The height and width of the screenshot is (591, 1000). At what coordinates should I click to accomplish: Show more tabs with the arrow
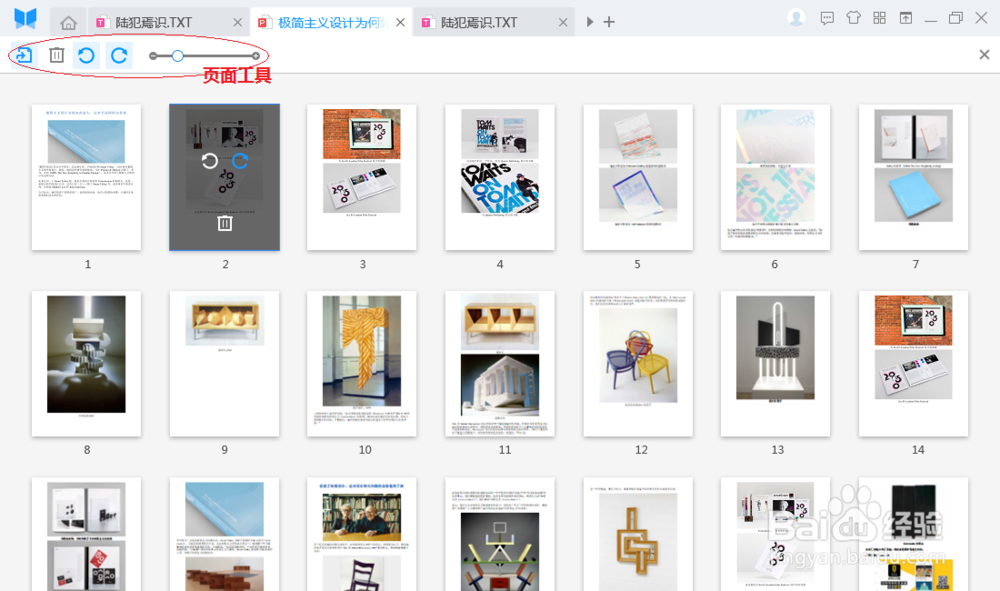[590, 22]
